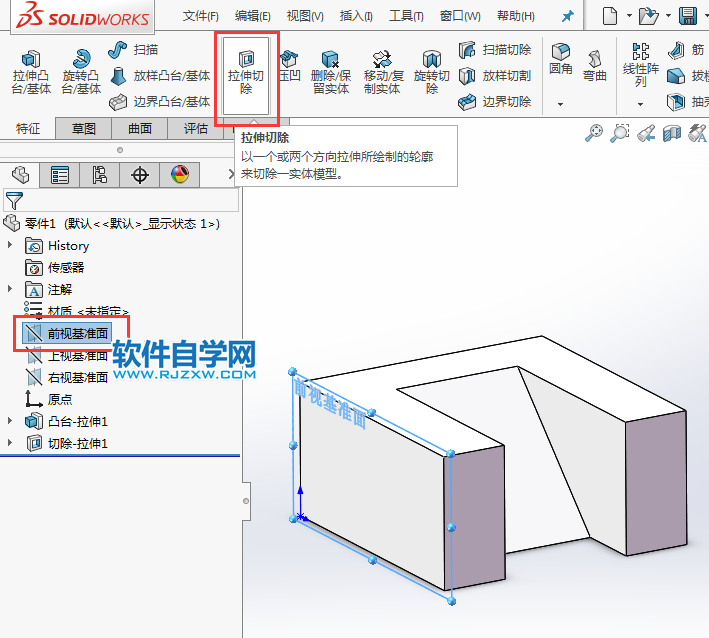Click the panel collapse handle on divider
709x638 pixels.
tap(246, 501)
